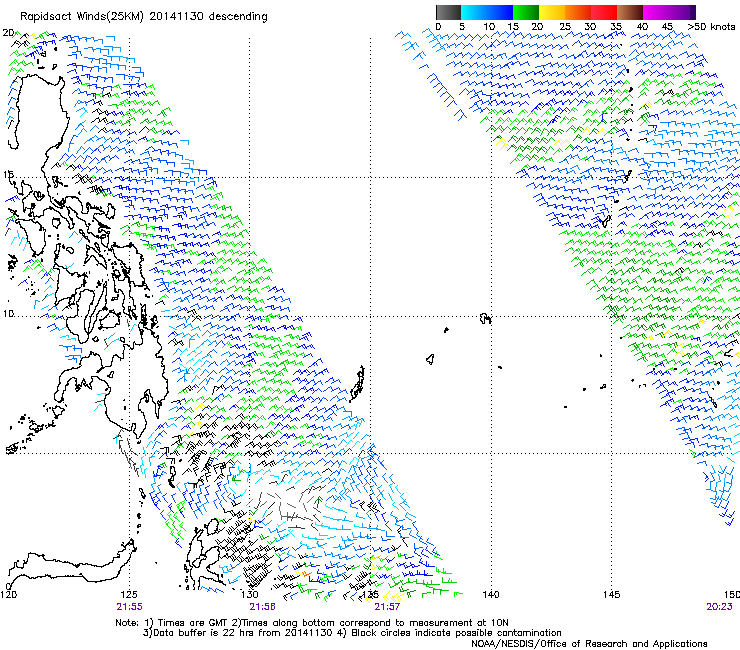Click the cyan 5-10 knots legend segment
Image resolution: width=740 pixels, height=650 pixels.
coord(474,12)
